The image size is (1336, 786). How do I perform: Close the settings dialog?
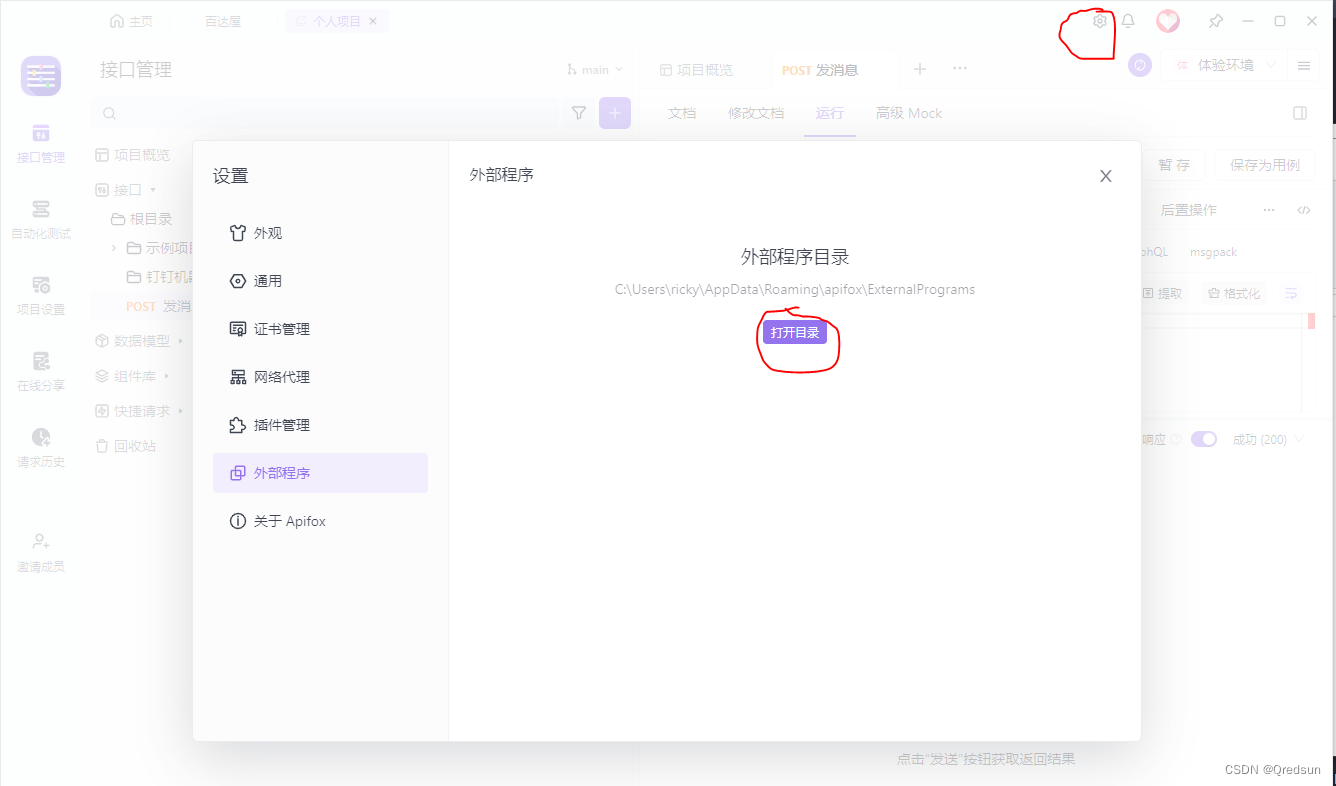click(x=1106, y=176)
